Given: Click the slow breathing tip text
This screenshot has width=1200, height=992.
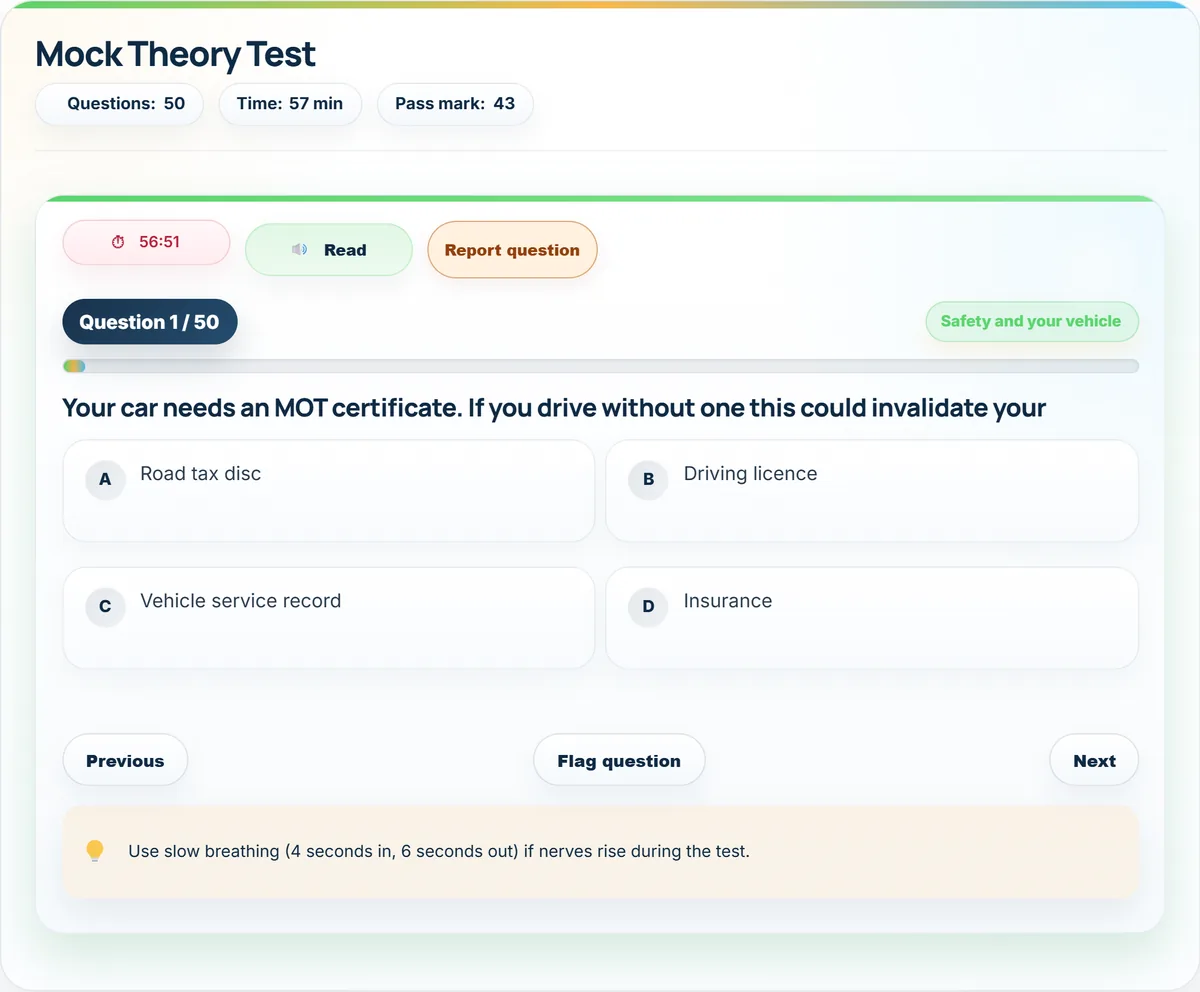Looking at the screenshot, I should [439, 852].
